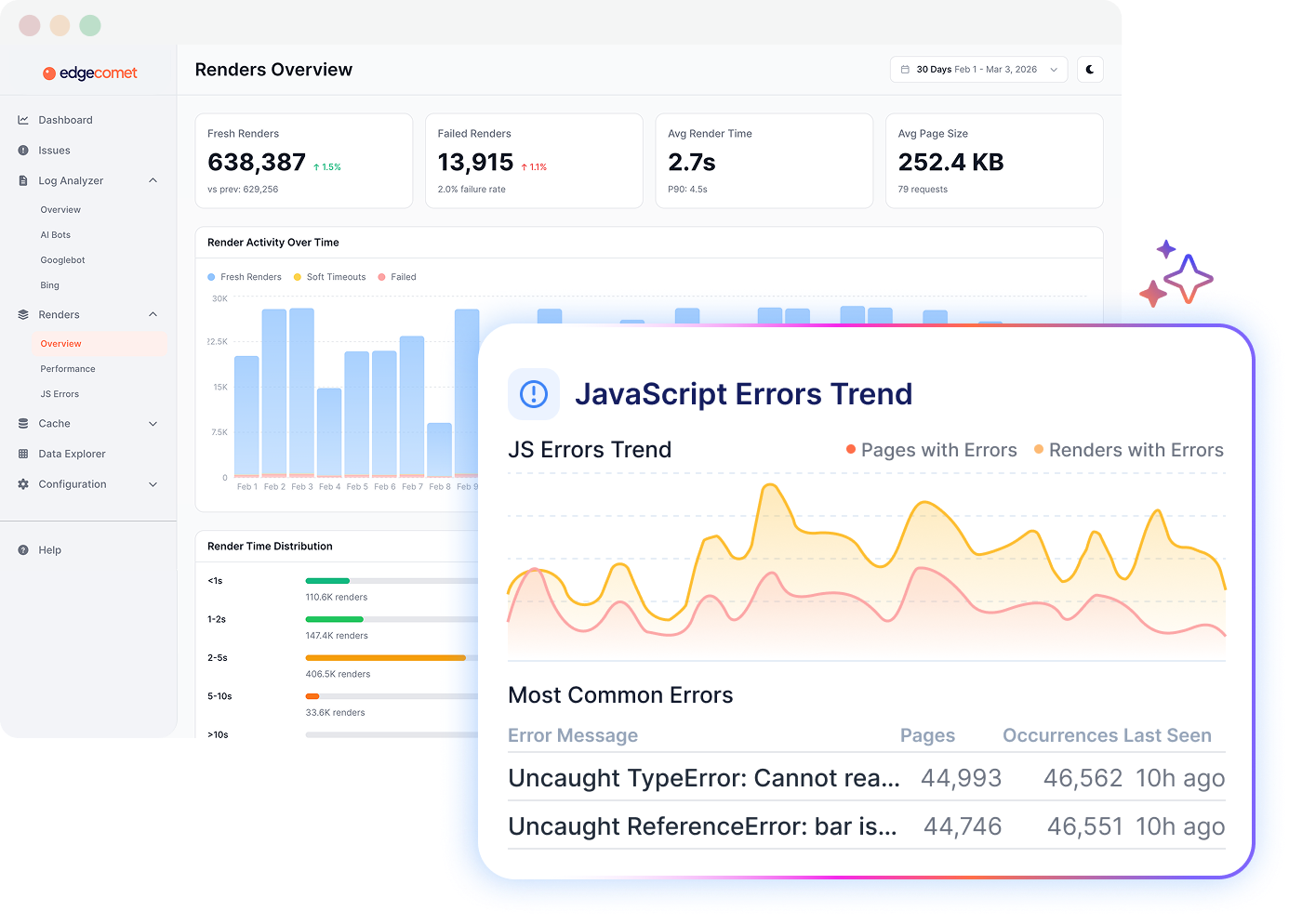Screen dimensions: 1289x924
Task: Toggle Failed legend series
Action: [397, 277]
